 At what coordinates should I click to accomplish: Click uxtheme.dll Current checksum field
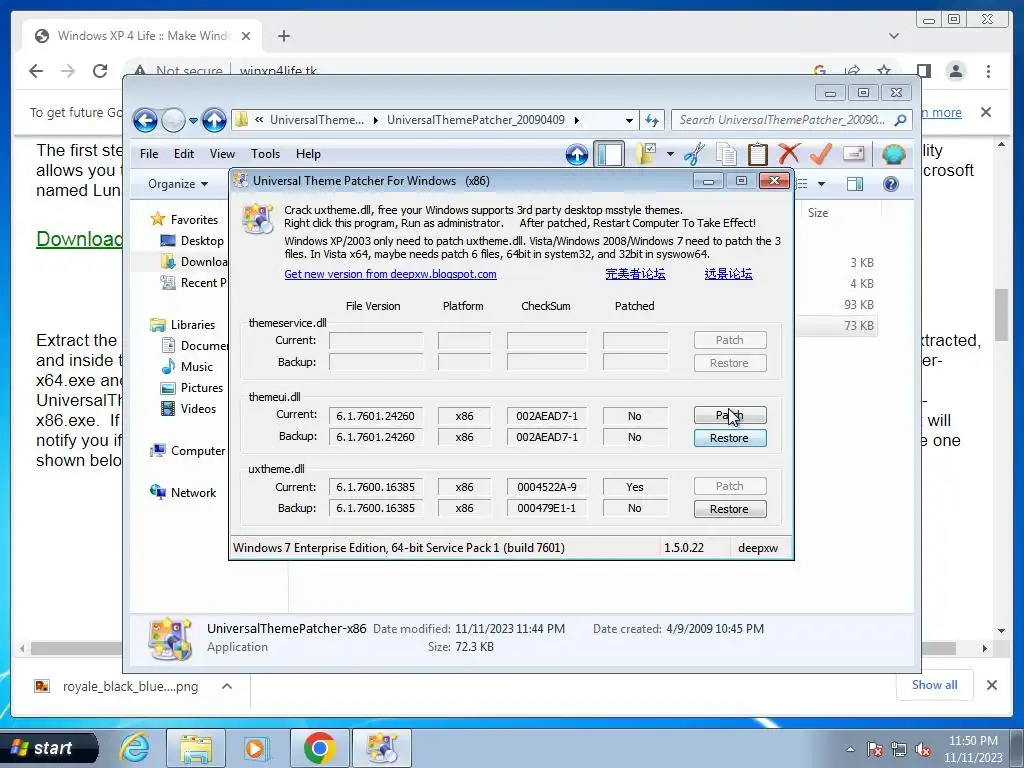[x=547, y=487]
